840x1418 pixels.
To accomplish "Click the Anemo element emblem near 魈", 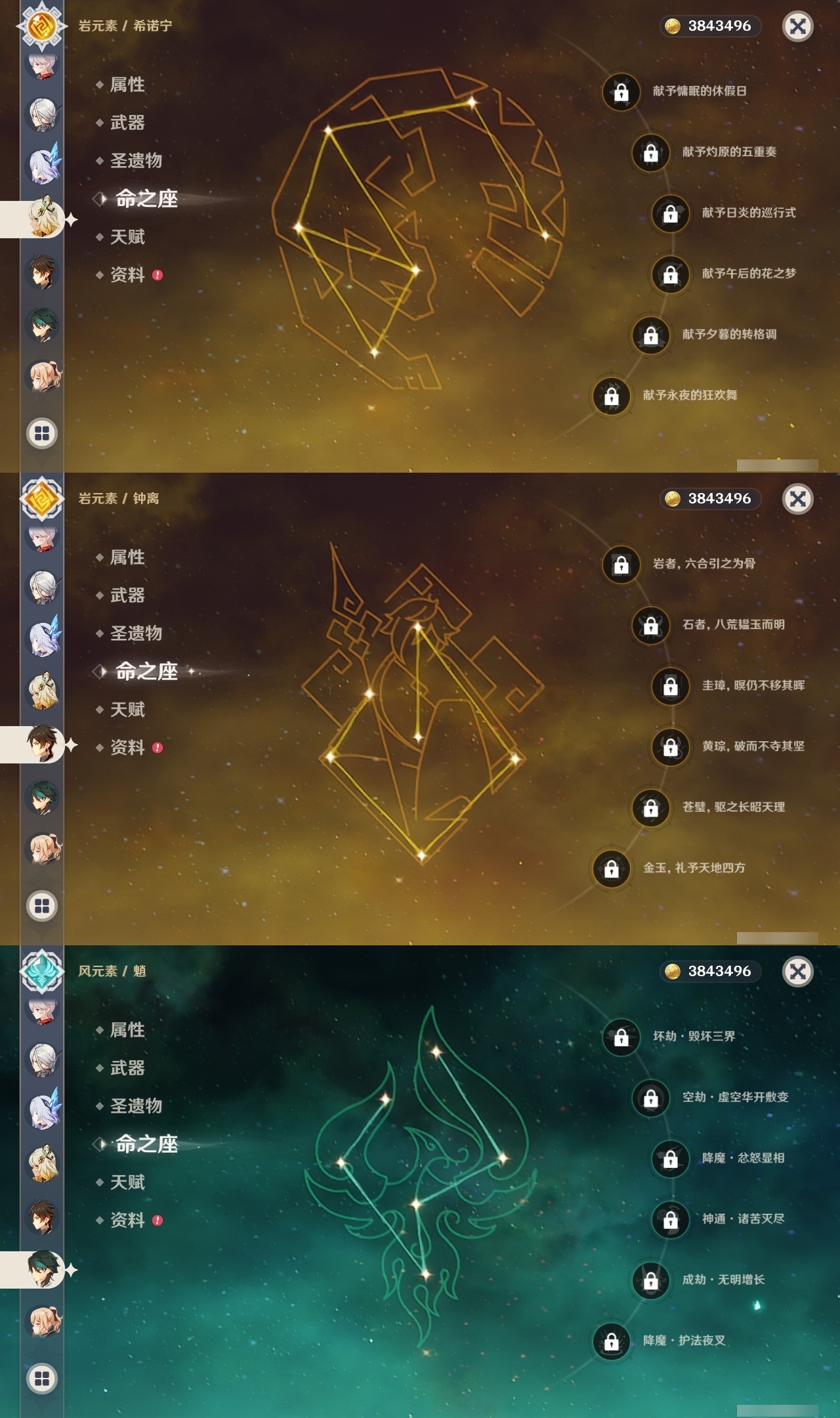I will click(42, 971).
